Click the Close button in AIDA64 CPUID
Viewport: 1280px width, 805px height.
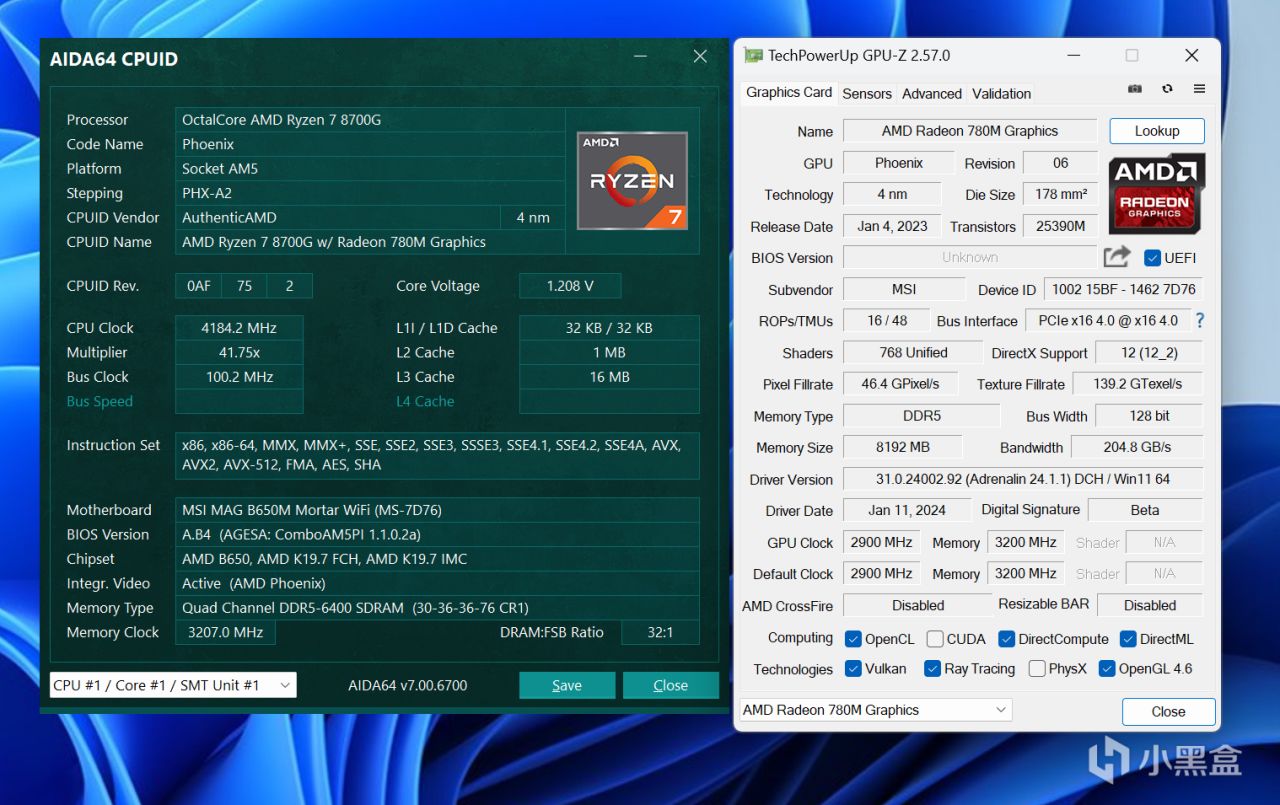coord(671,685)
